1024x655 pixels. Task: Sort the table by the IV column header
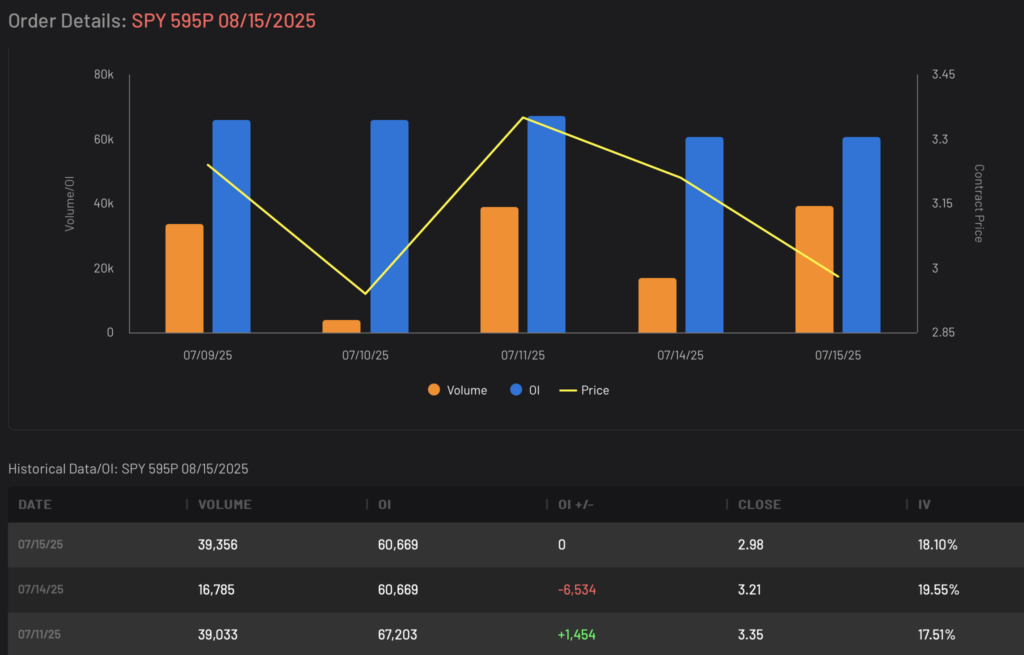coord(924,504)
